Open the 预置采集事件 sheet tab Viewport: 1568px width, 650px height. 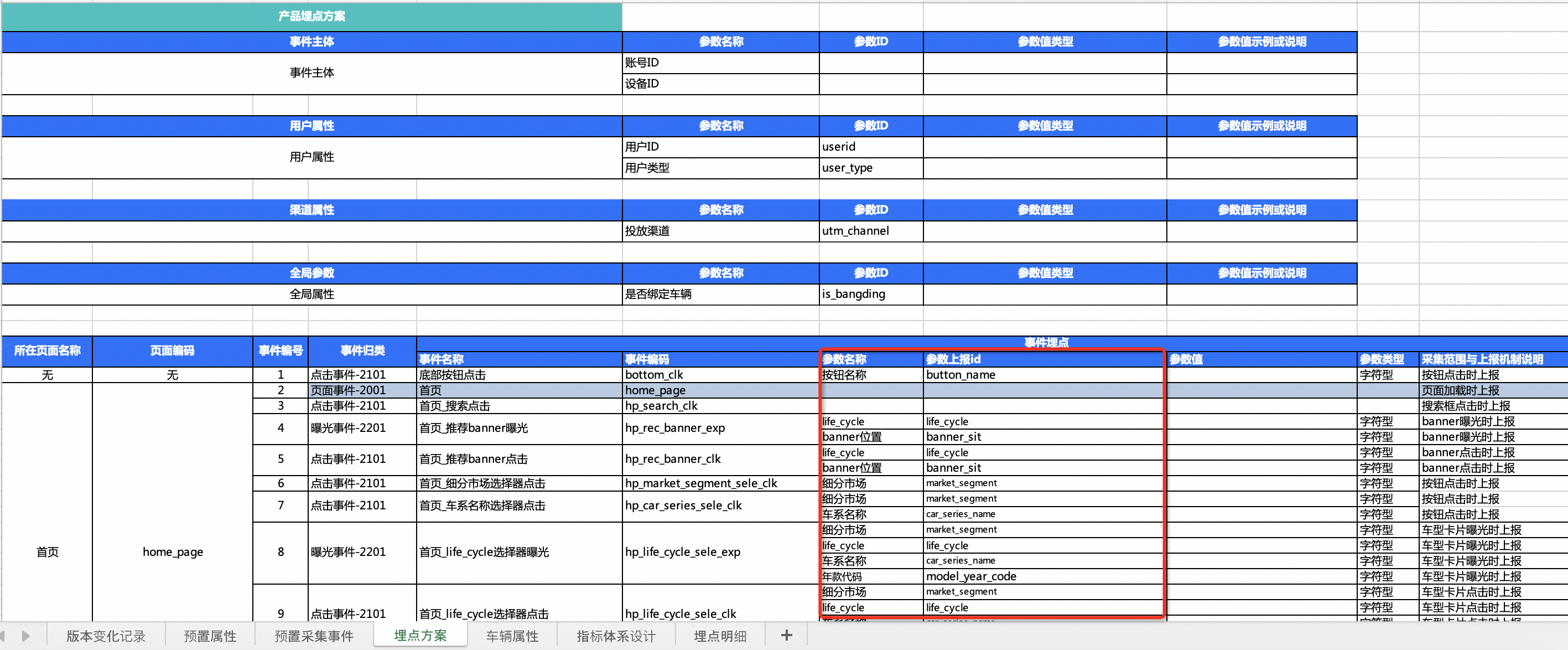[314, 636]
